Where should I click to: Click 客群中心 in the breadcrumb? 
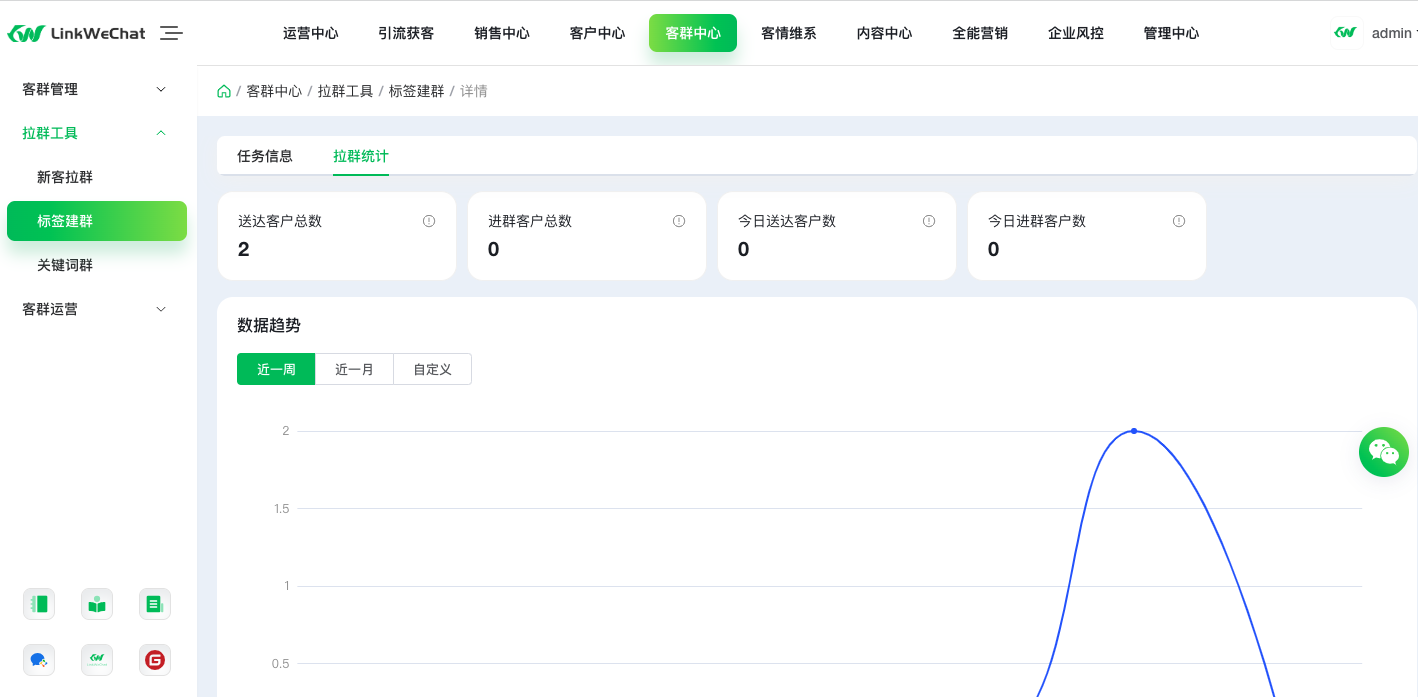[274, 91]
